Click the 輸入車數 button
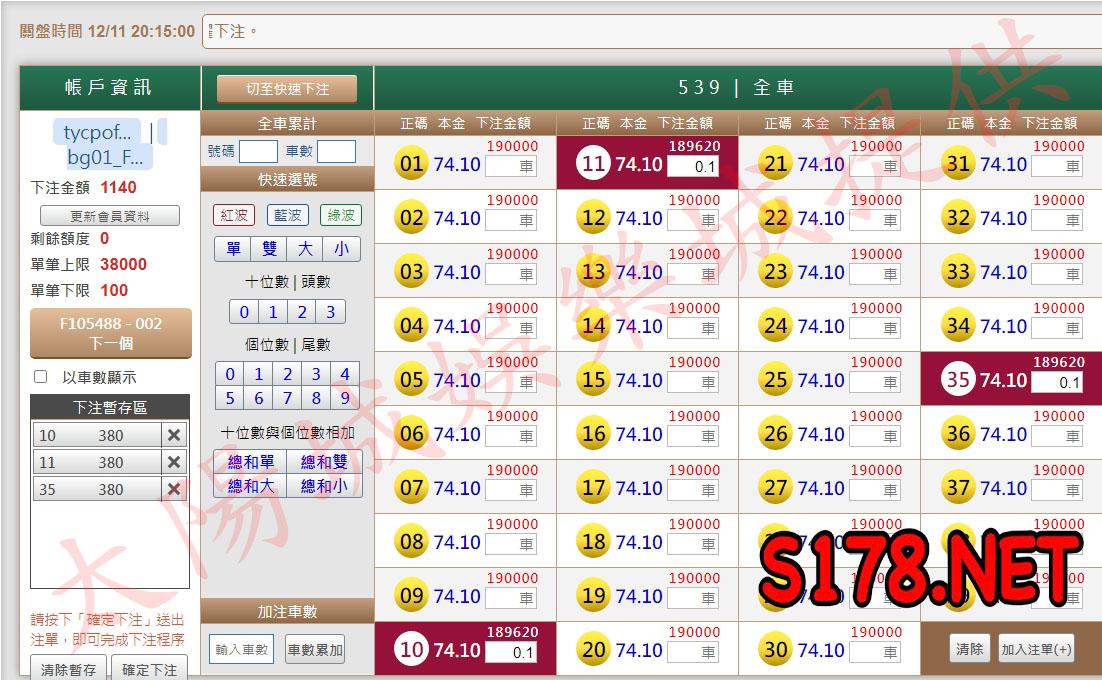This screenshot has height=680, width=1102. 242,650
